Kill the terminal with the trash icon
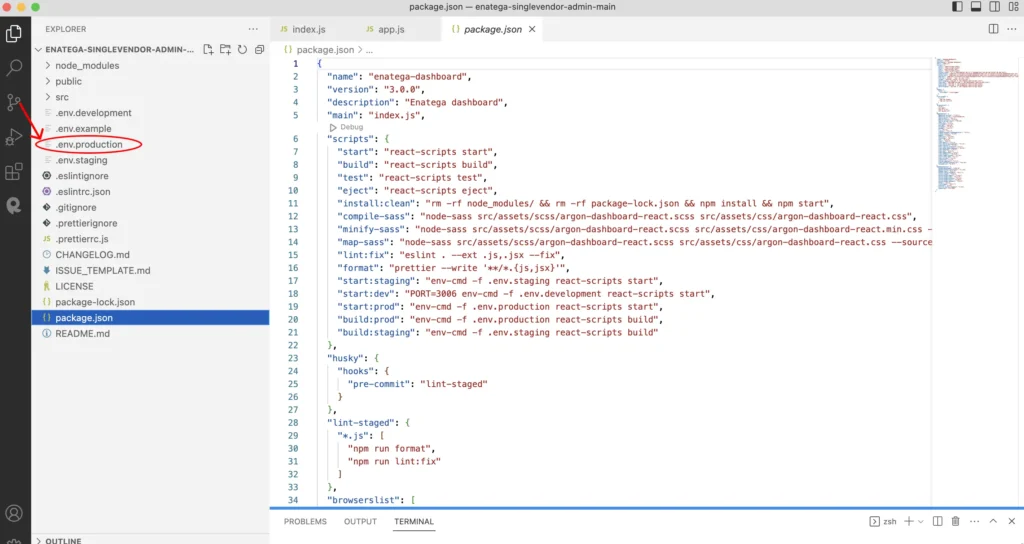 tap(955, 521)
